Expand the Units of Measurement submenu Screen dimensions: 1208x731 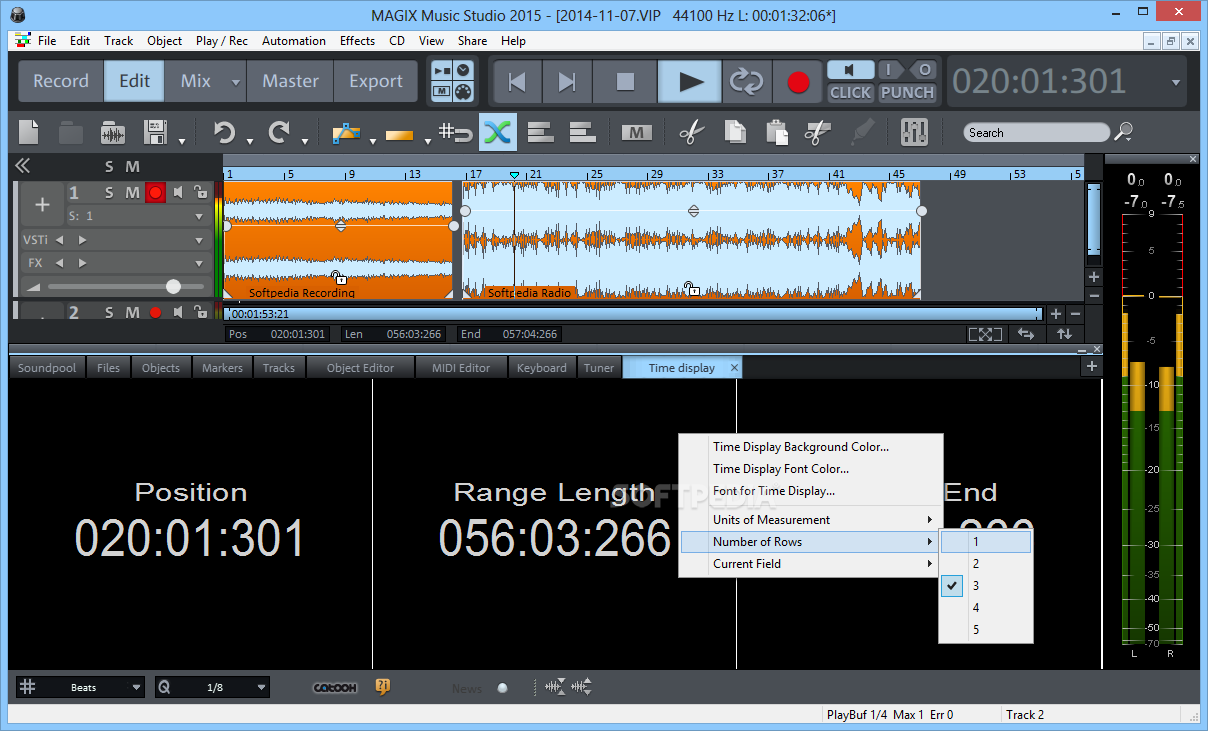click(x=811, y=519)
